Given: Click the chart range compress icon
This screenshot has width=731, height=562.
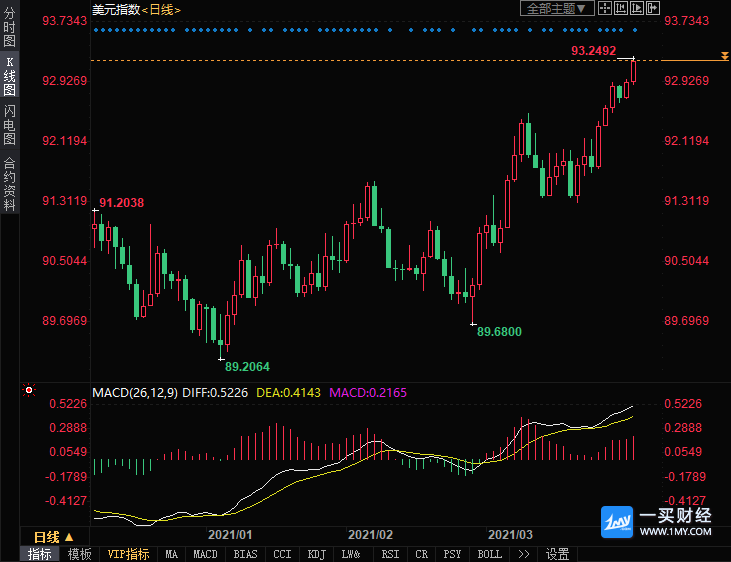Looking at the screenshot, I should click(621, 8).
